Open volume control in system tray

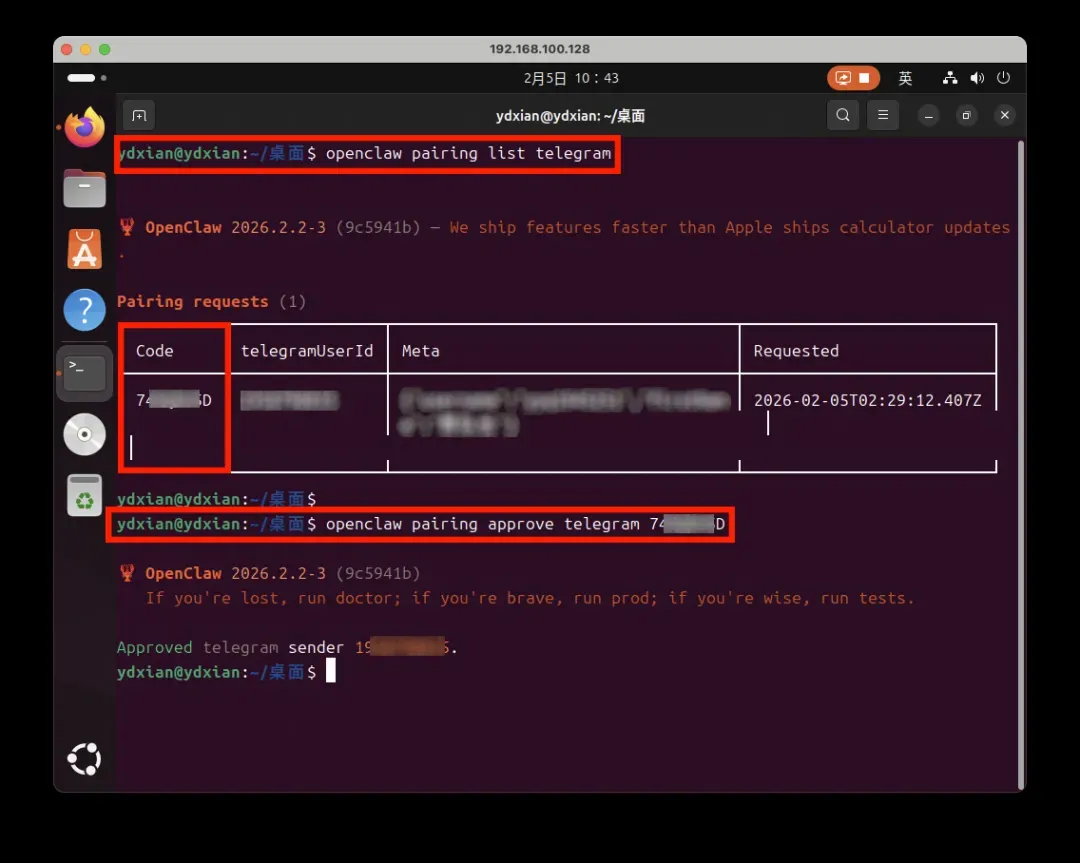(x=977, y=78)
